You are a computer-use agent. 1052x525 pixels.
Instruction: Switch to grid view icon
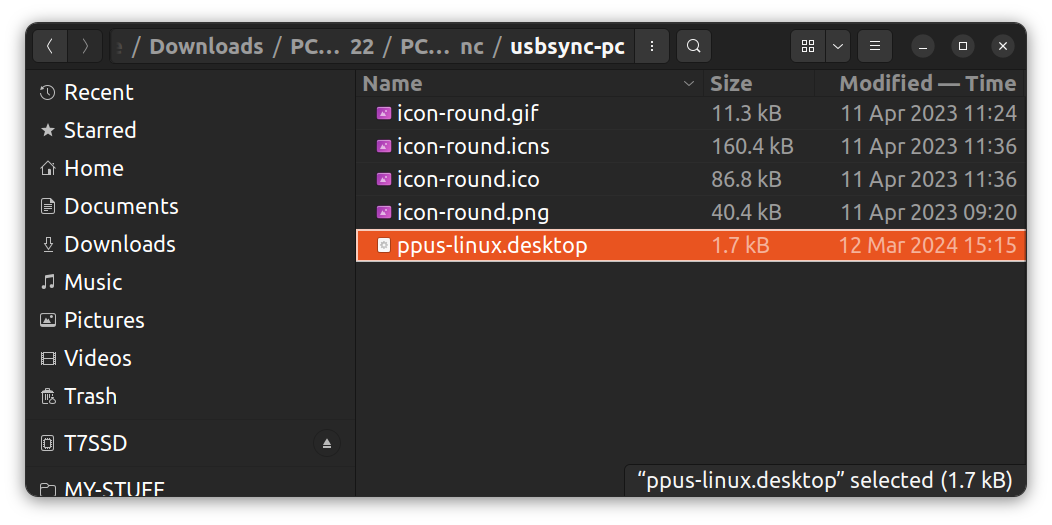coord(808,46)
